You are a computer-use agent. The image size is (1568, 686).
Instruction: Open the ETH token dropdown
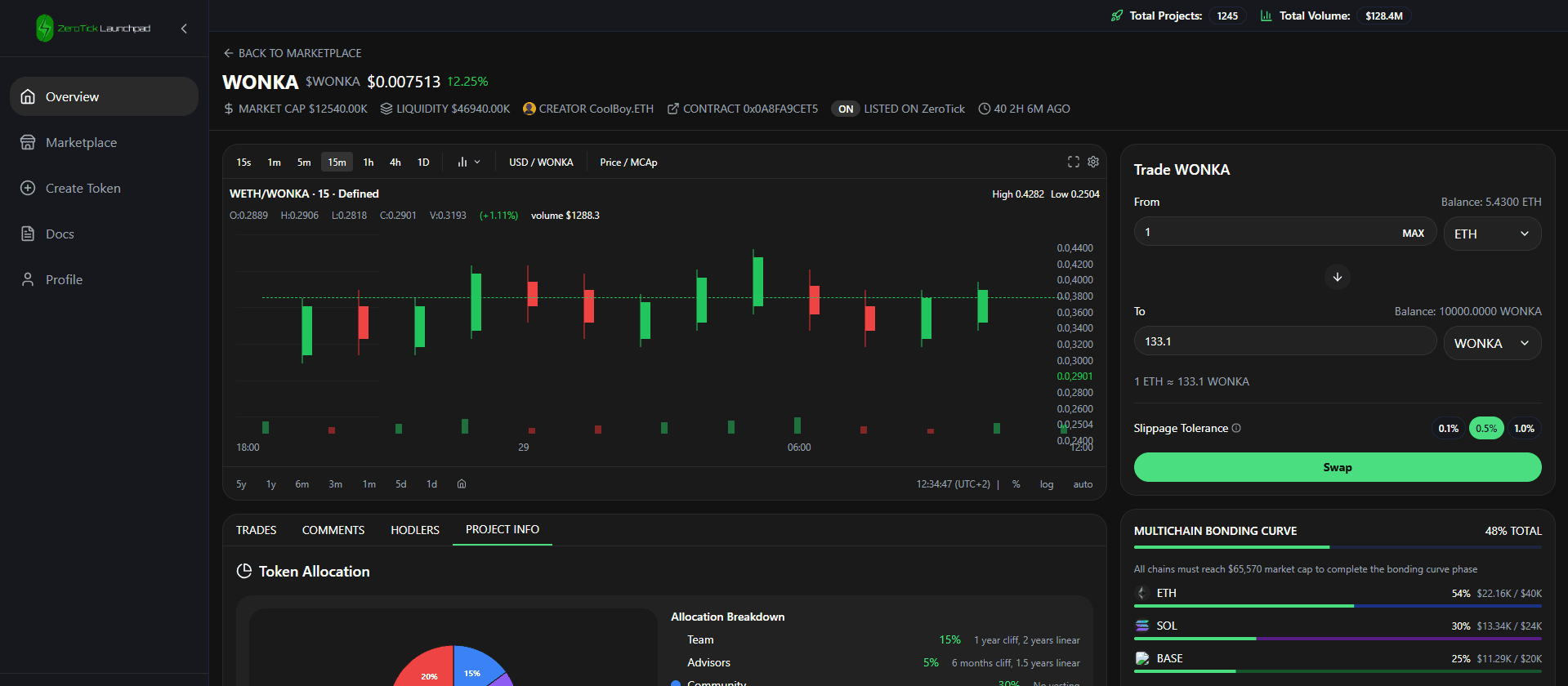point(1493,234)
